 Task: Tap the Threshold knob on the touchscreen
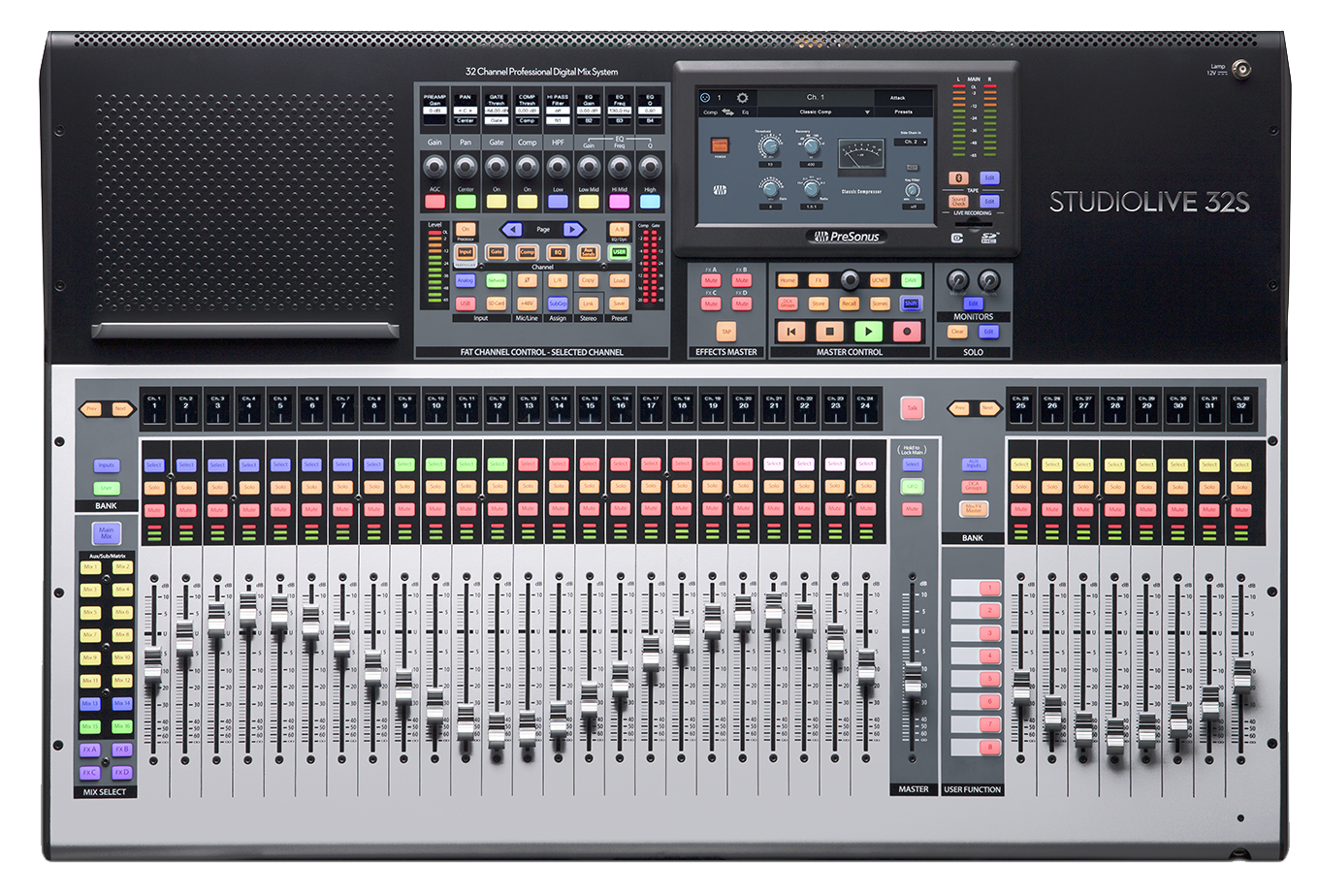coord(769,146)
